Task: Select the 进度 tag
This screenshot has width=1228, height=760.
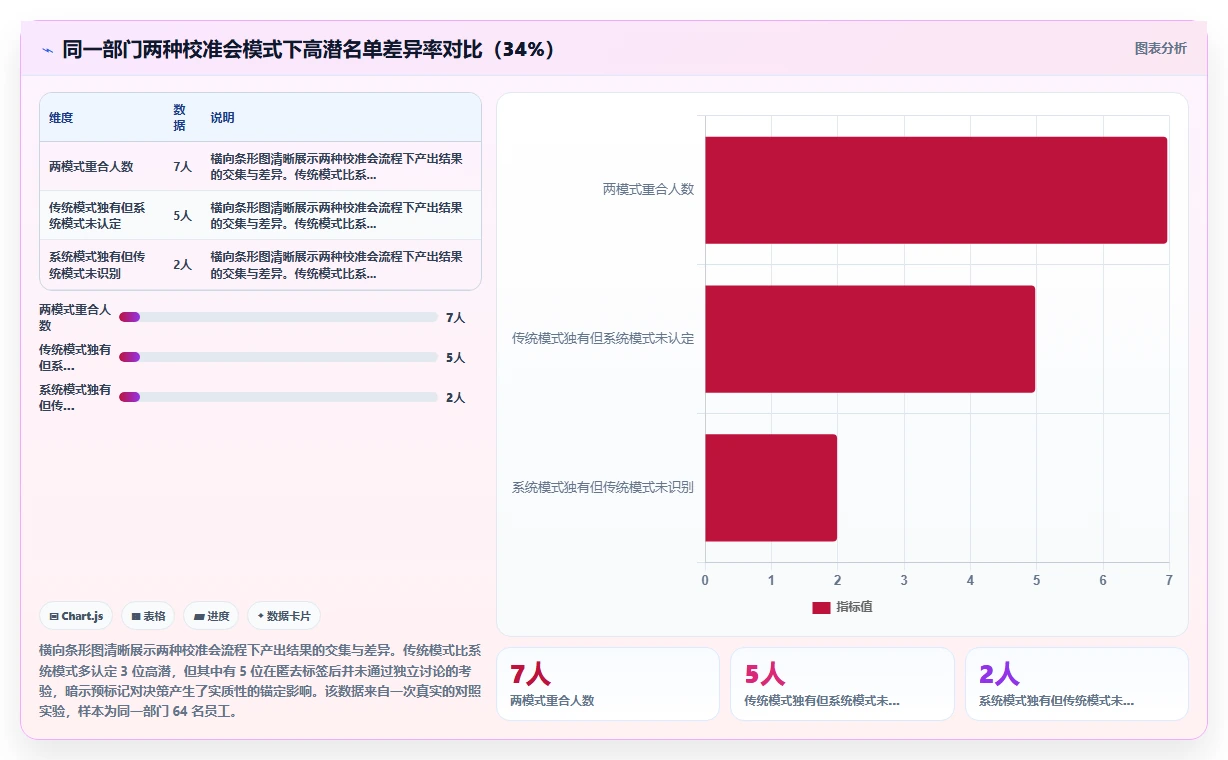Action: [x=211, y=616]
